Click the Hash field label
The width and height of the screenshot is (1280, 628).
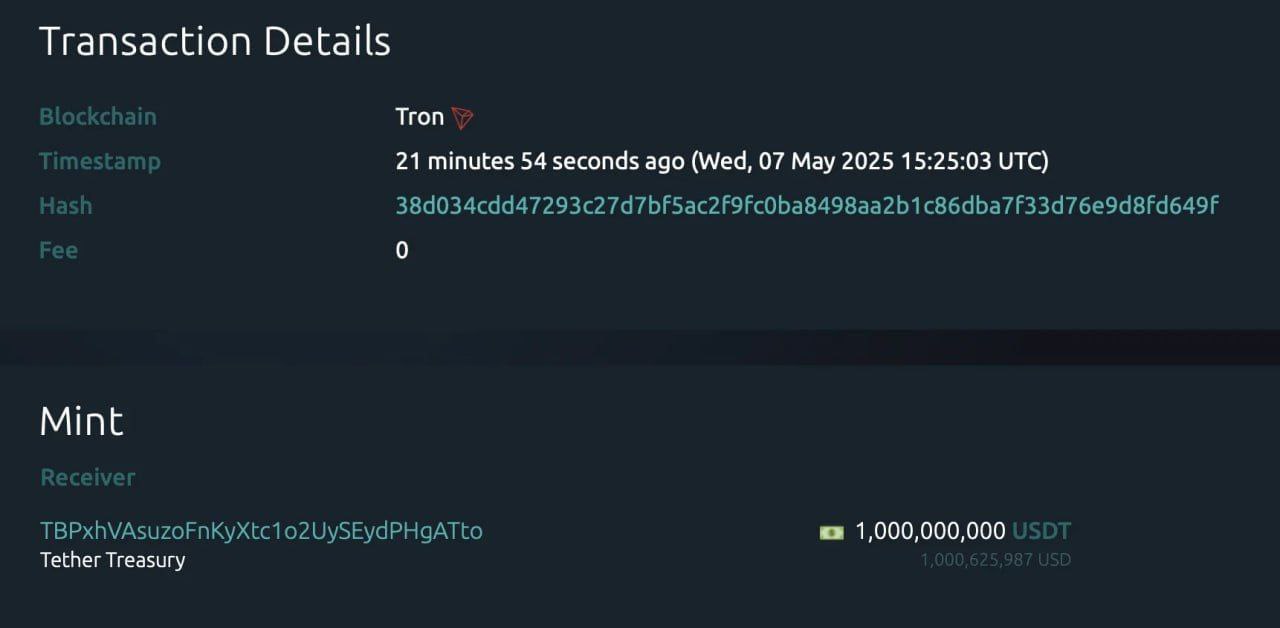click(x=65, y=206)
